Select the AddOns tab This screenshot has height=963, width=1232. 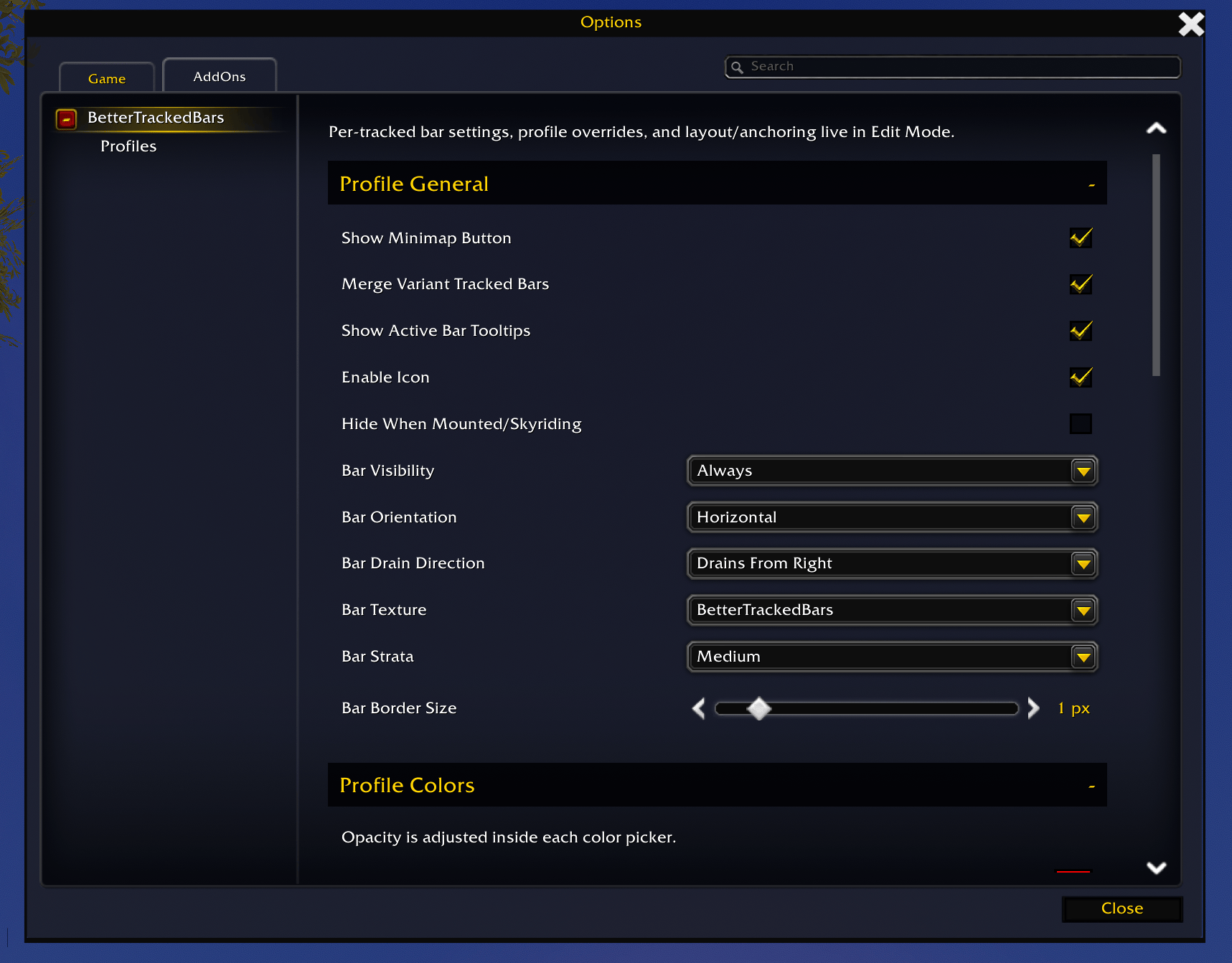click(220, 76)
